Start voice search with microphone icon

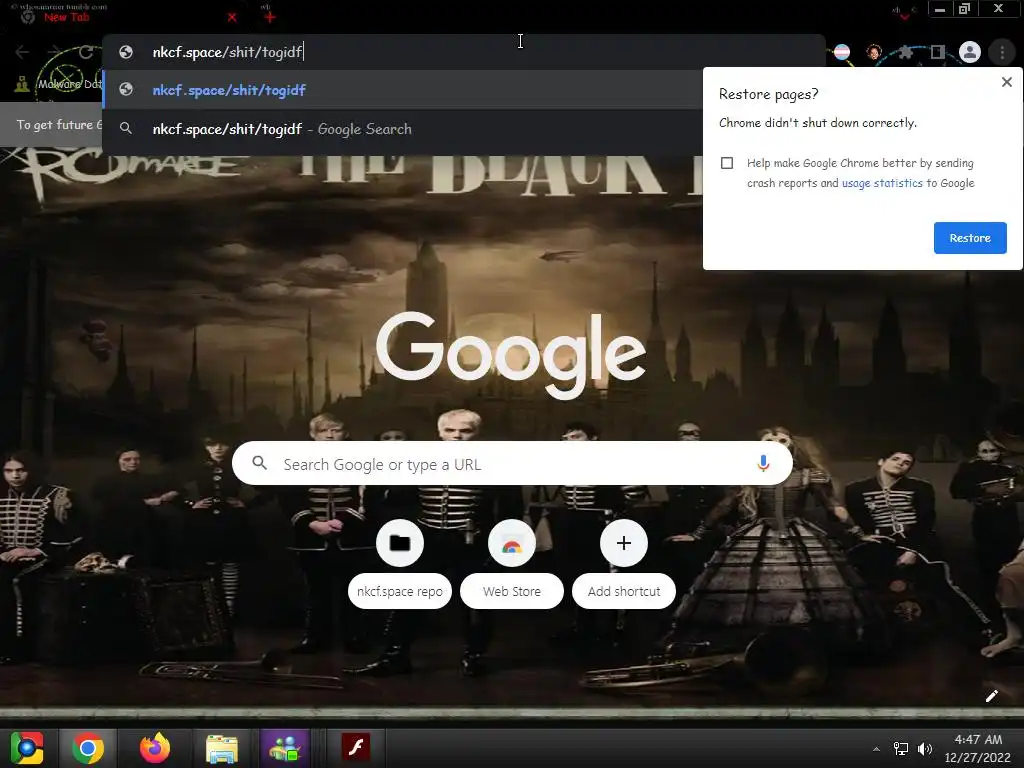(763, 463)
